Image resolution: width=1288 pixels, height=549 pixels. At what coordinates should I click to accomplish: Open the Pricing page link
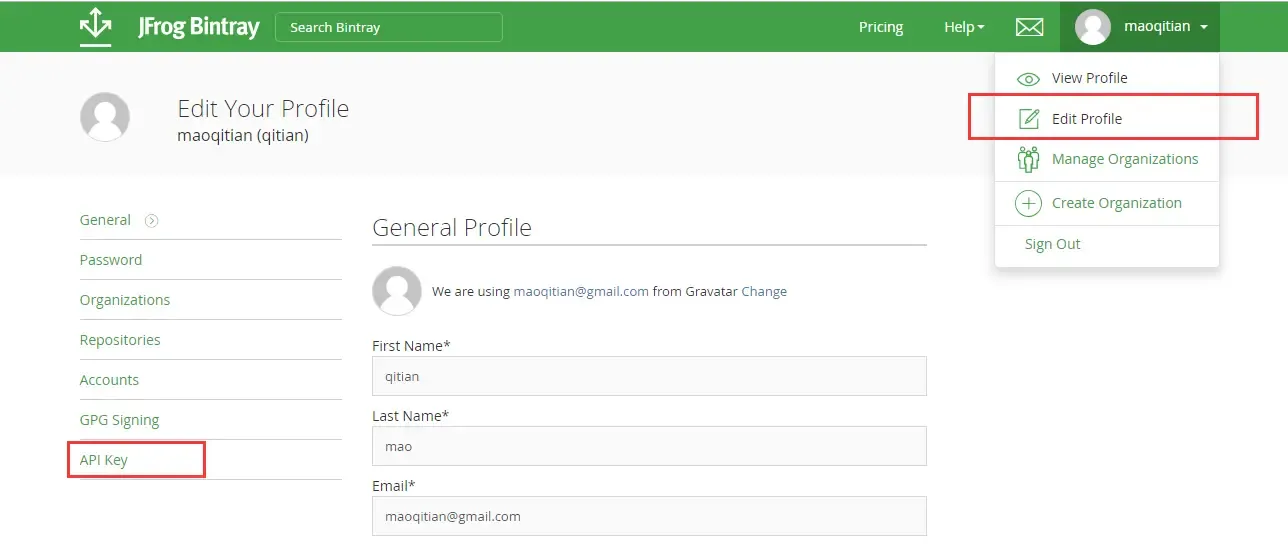[x=880, y=27]
